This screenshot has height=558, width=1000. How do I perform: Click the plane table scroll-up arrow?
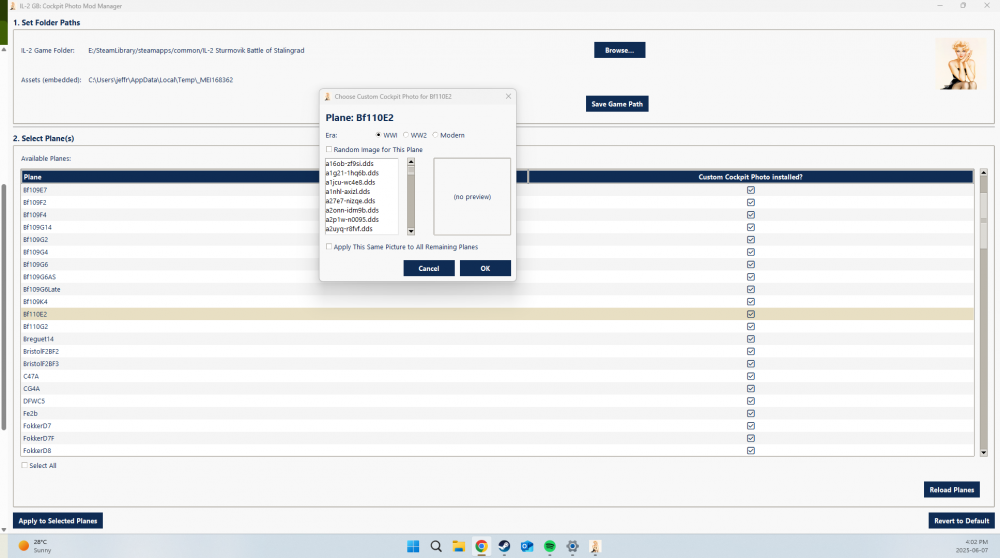(x=983, y=173)
